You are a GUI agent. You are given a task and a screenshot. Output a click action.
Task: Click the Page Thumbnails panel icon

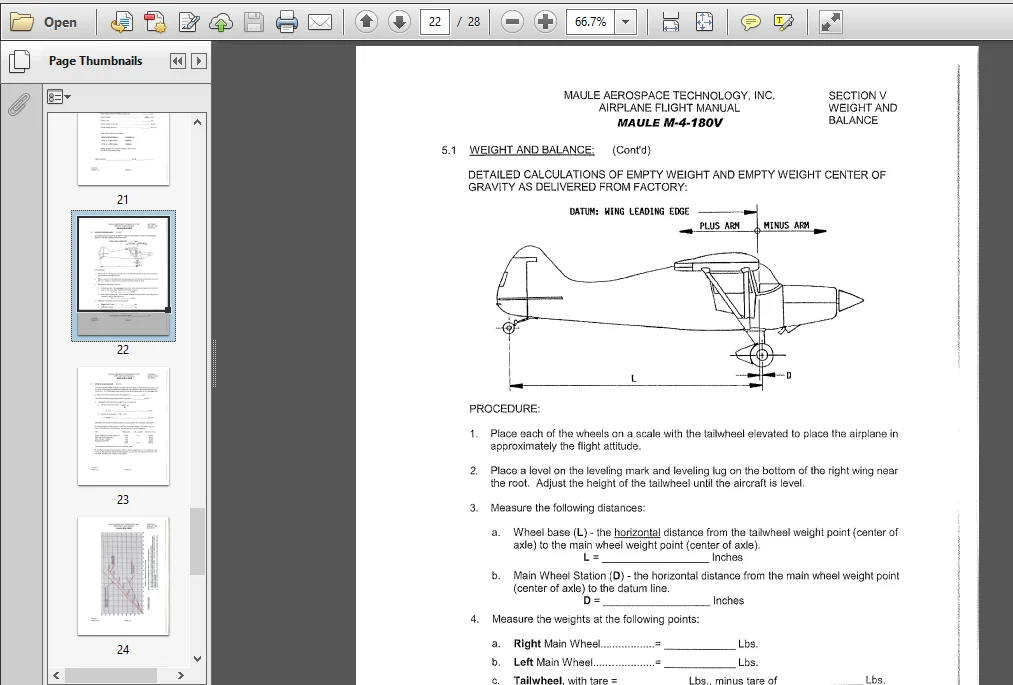[x=19, y=61]
